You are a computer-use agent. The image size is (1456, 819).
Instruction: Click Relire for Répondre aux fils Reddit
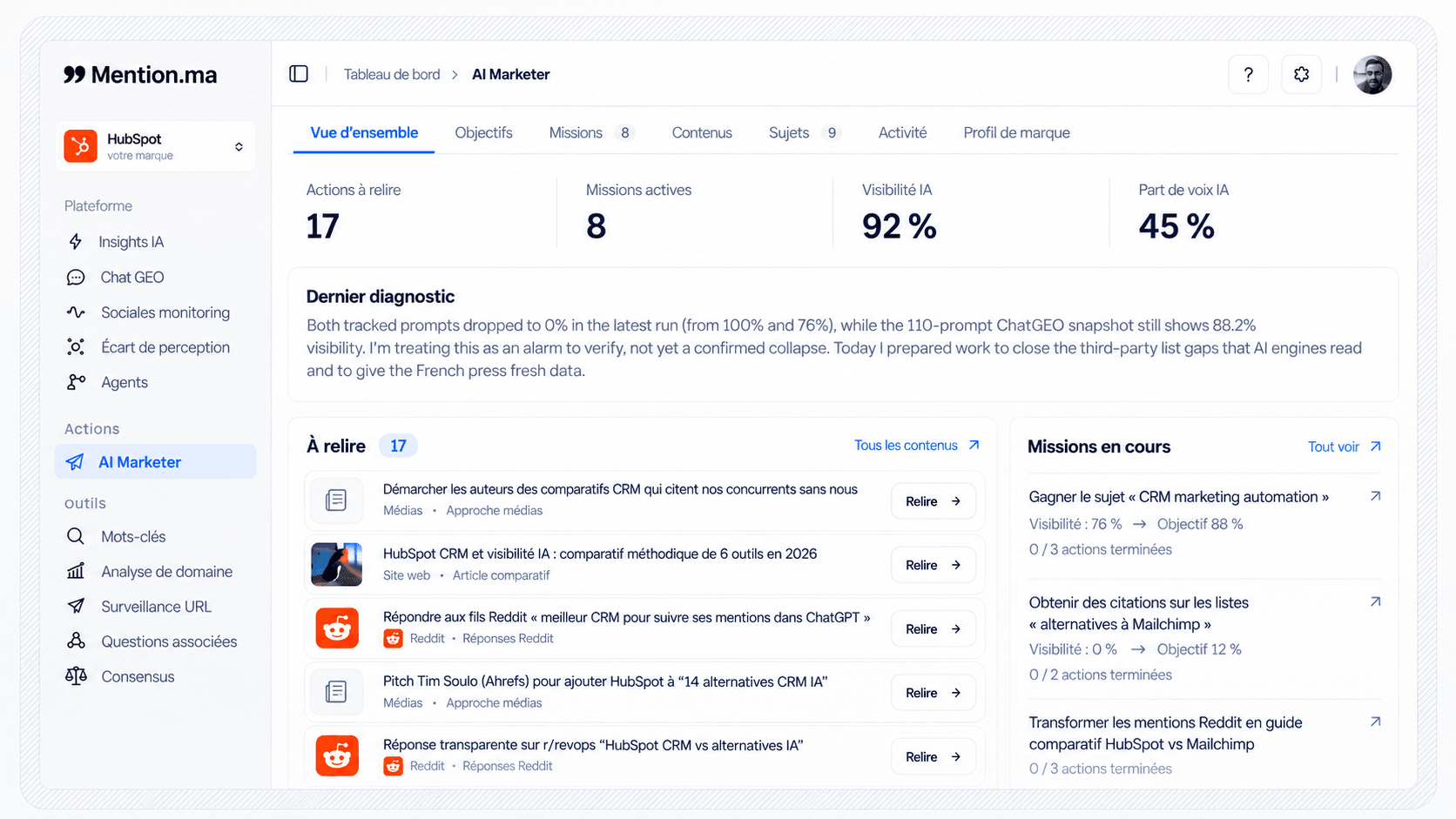coord(933,629)
